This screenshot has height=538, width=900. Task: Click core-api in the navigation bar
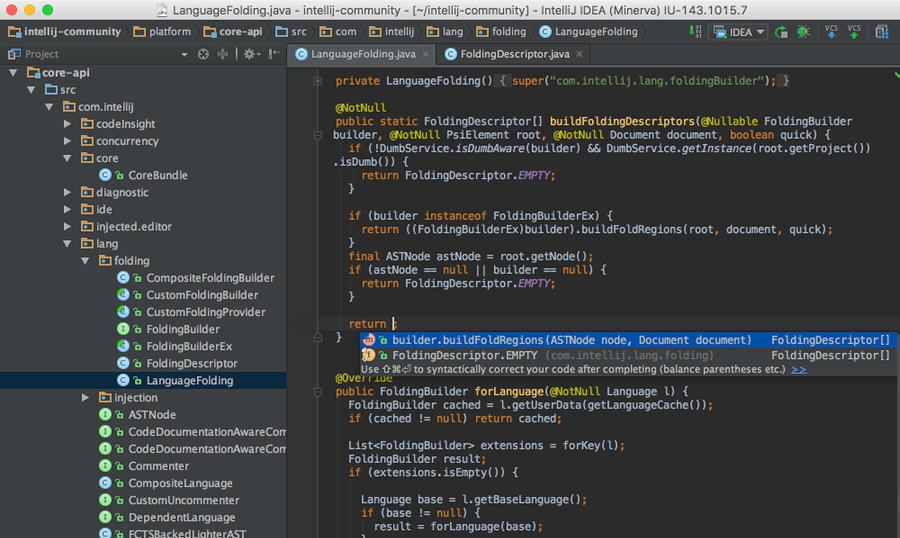coord(232,32)
